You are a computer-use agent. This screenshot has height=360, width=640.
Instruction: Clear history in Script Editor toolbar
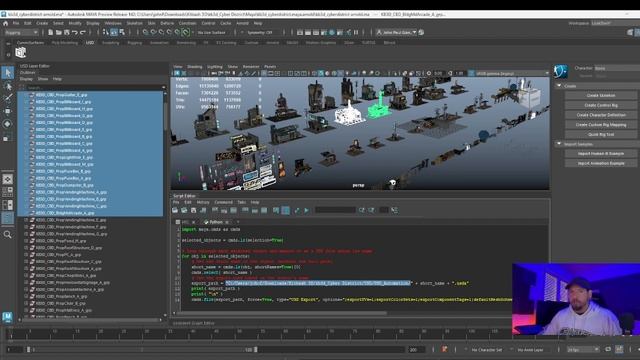point(215,210)
